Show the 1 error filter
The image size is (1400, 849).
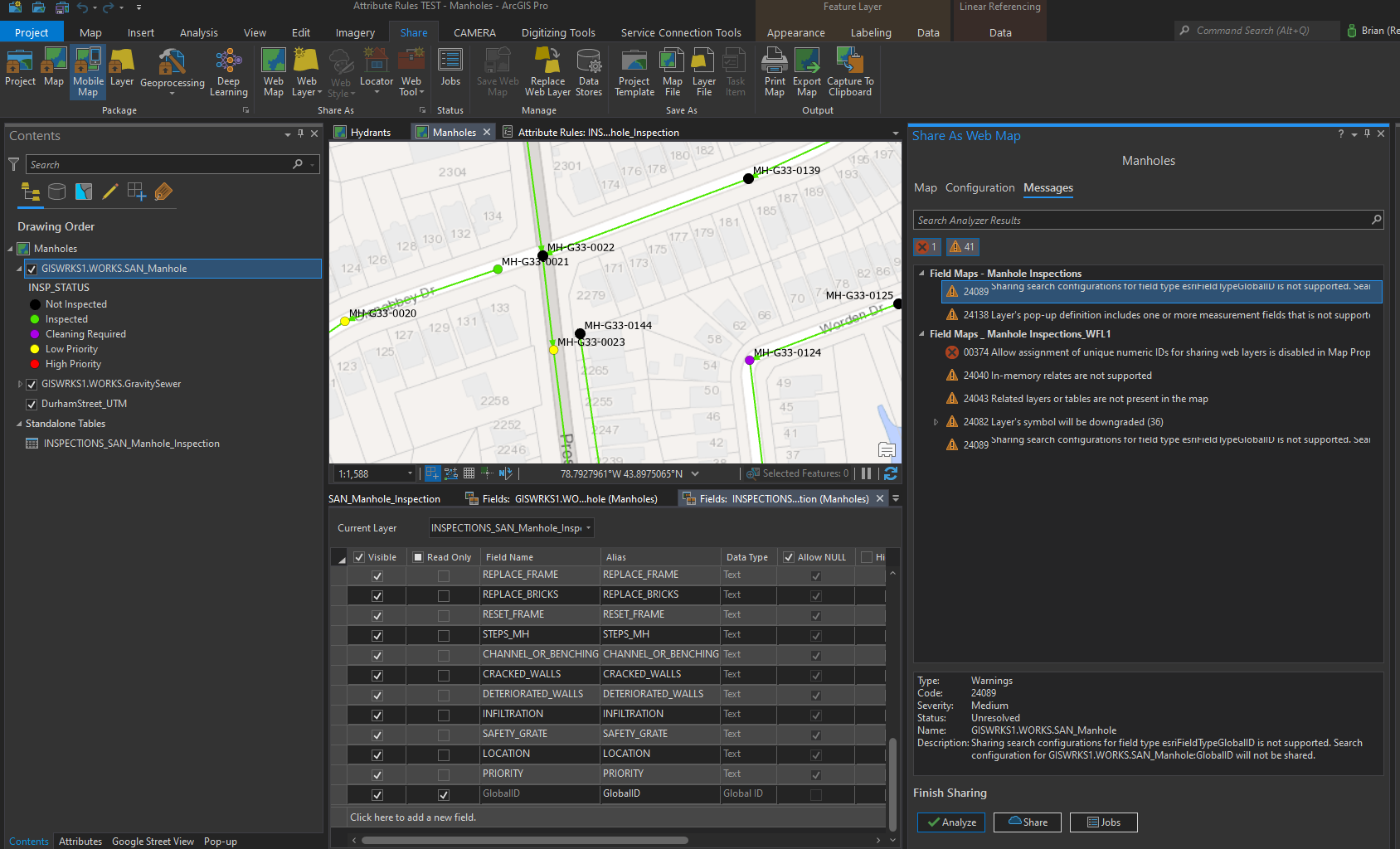coord(927,246)
